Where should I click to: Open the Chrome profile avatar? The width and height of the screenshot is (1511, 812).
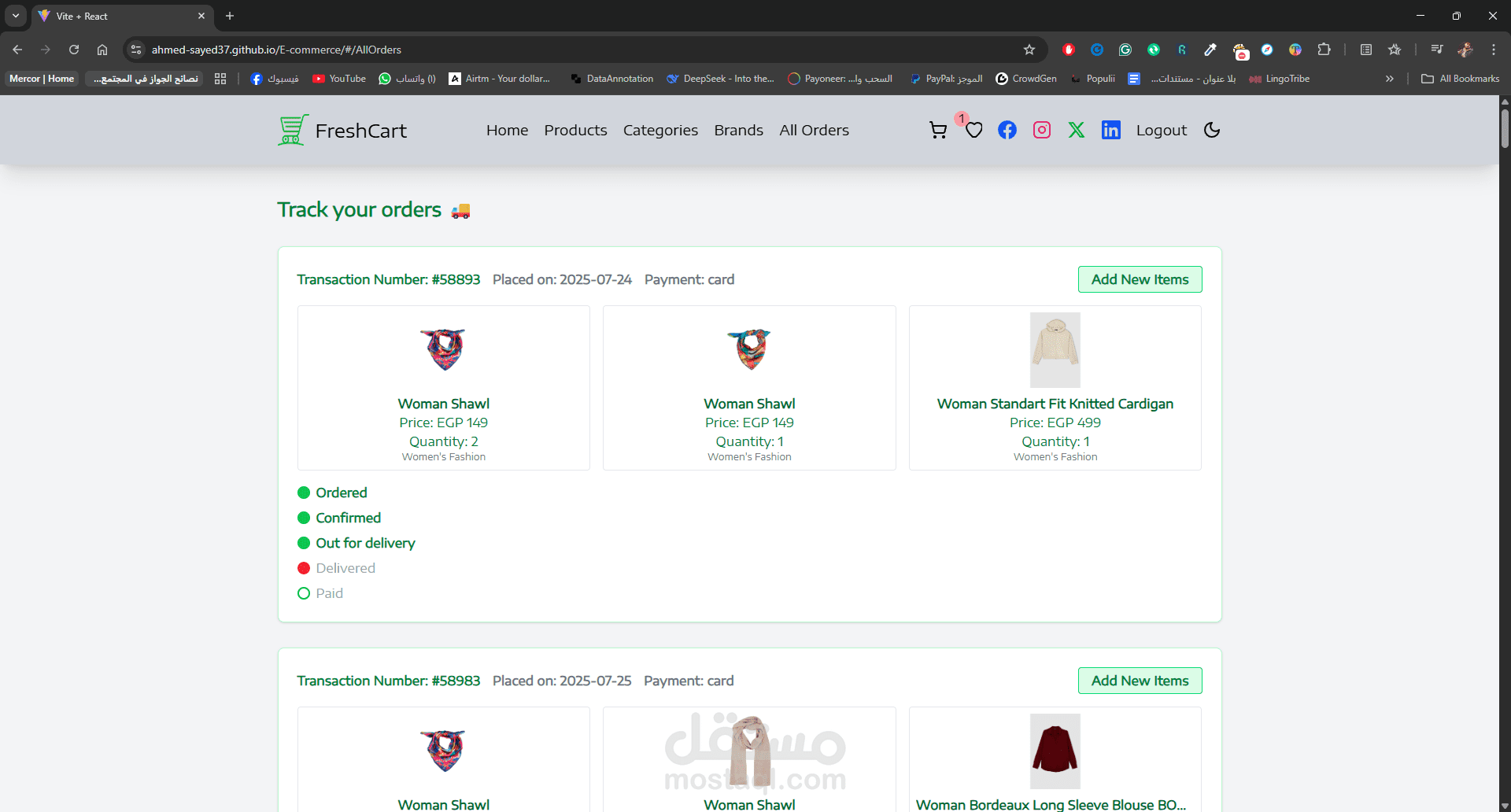pyautogui.click(x=1465, y=50)
